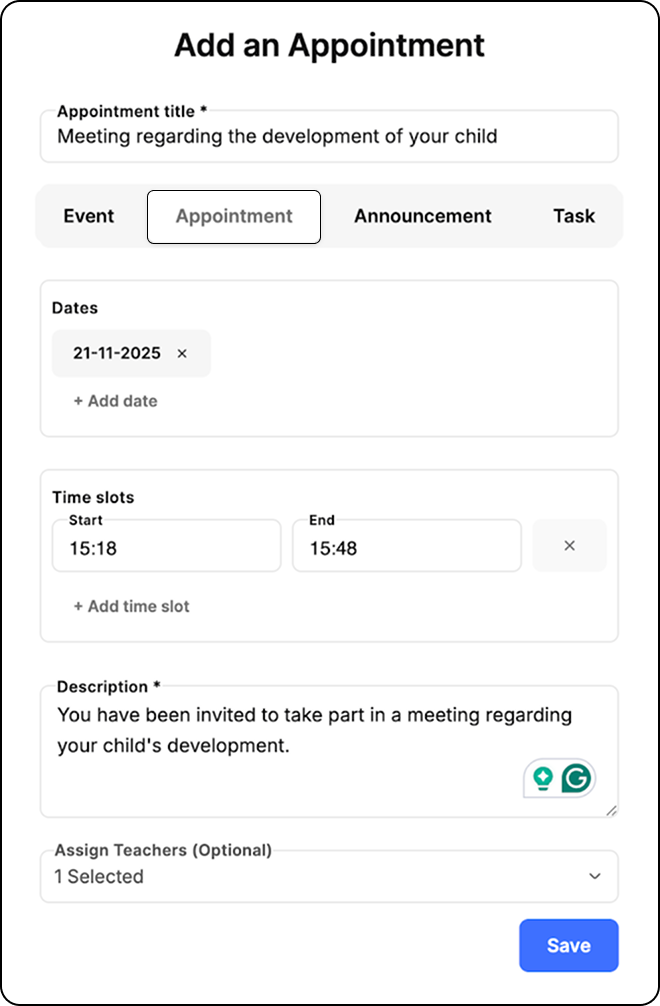660x1006 pixels.
Task: Click inside the Description text area
Action: click(329, 751)
